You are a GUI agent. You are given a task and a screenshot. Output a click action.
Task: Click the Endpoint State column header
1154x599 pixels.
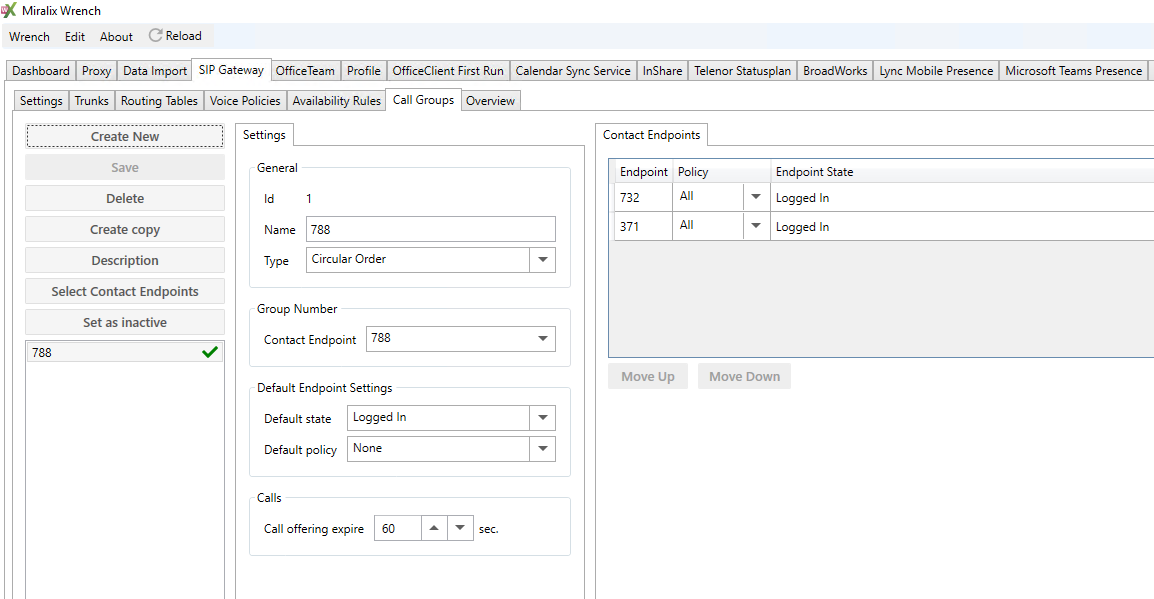[x=961, y=171]
